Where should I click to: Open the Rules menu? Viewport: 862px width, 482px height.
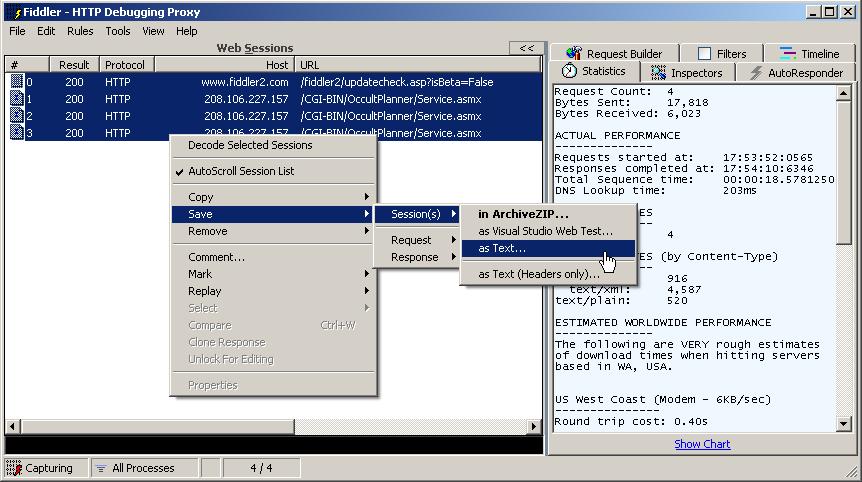pyautogui.click(x=80, y=31)
